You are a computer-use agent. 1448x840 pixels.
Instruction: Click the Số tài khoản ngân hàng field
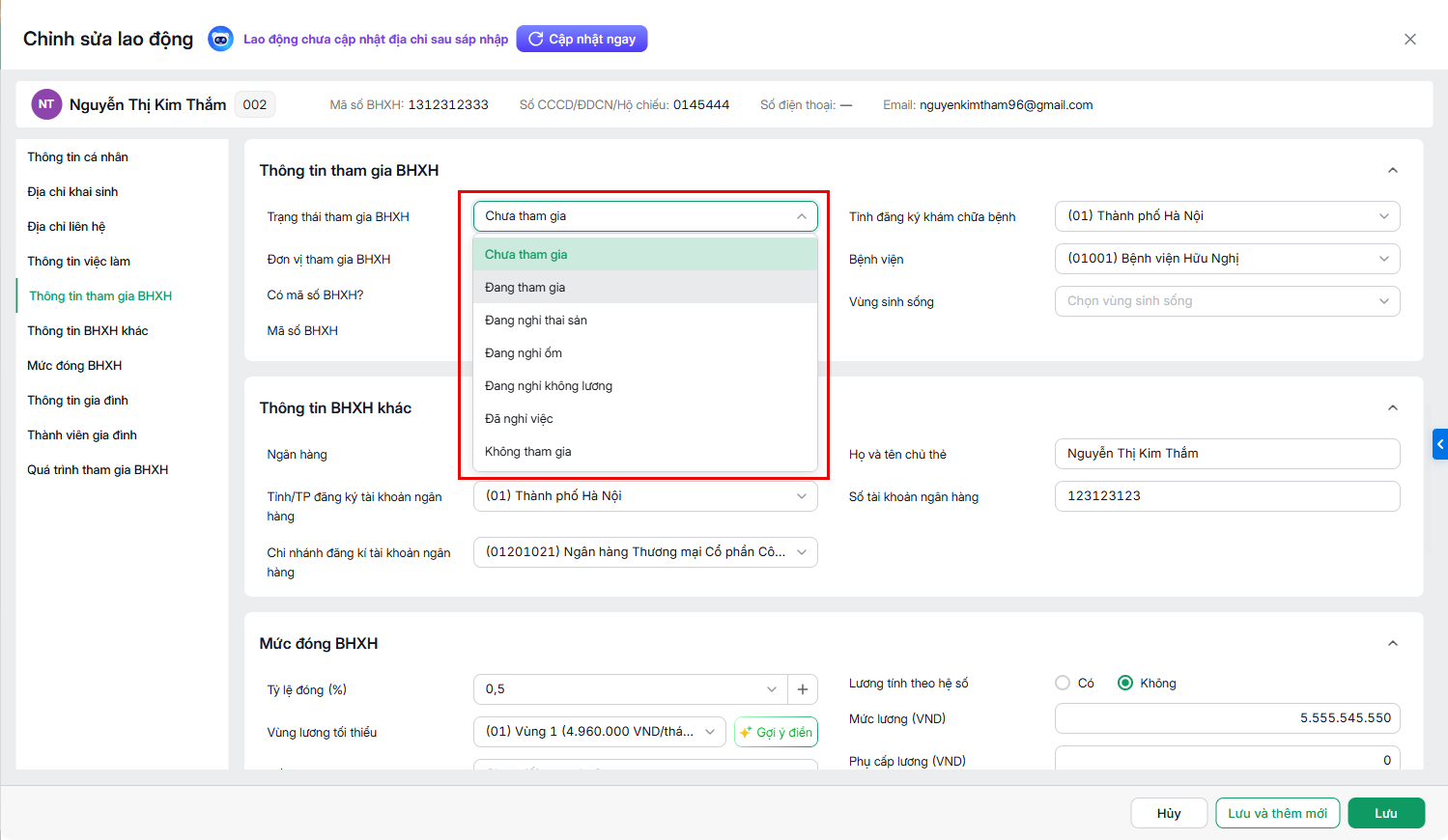[x=1227, y=496]
